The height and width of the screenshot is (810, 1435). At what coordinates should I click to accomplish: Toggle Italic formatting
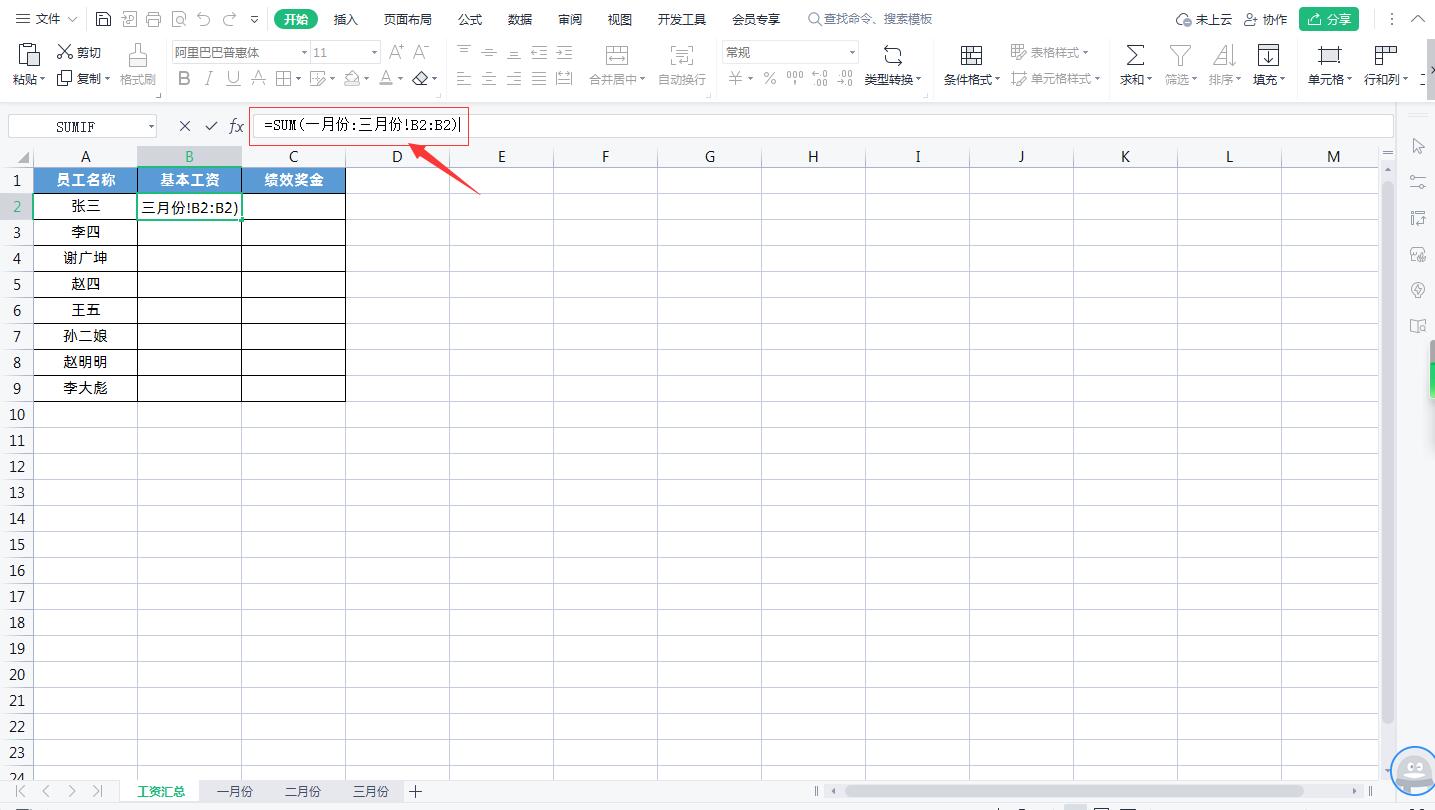pos(208,78)
